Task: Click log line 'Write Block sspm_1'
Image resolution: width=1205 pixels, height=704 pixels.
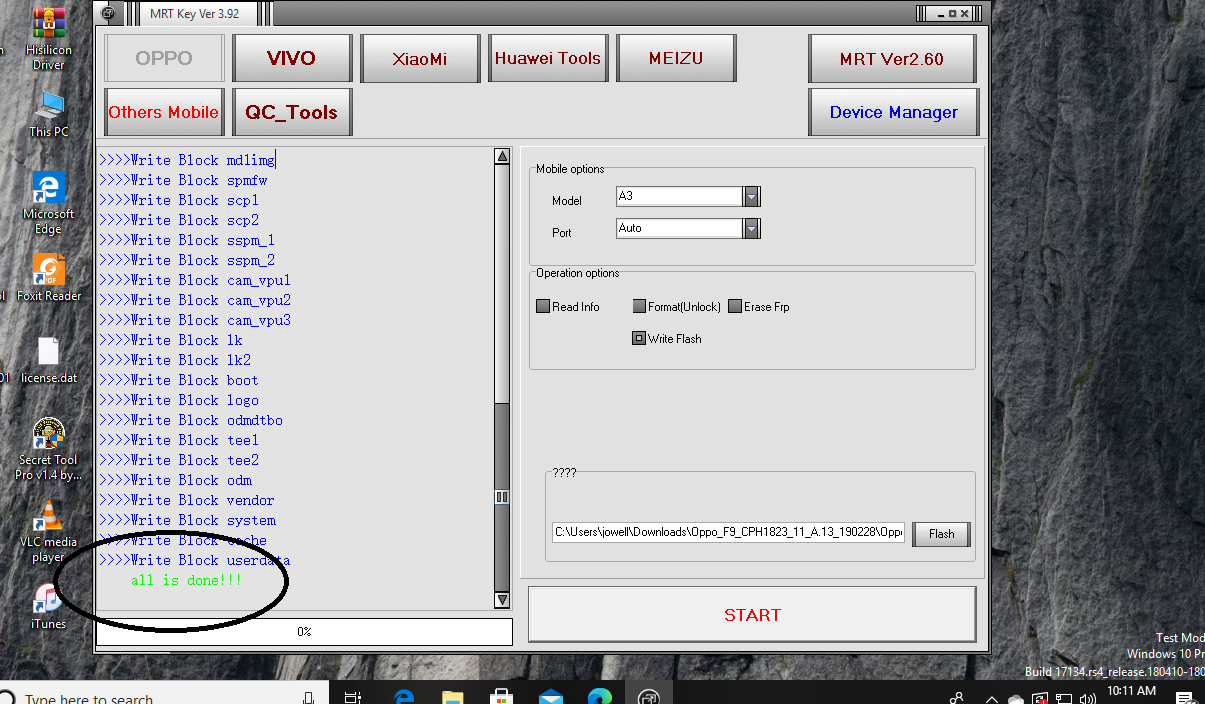Action: click(x=187, y=240)
